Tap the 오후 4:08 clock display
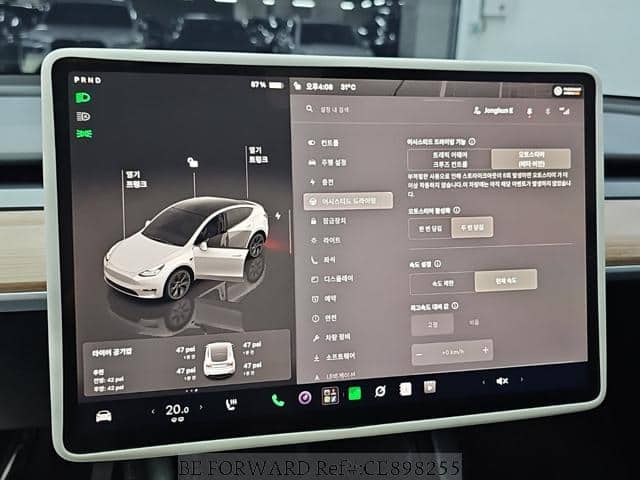The width and height of the screenshot is (640, 480). click(x=319, y=87)
